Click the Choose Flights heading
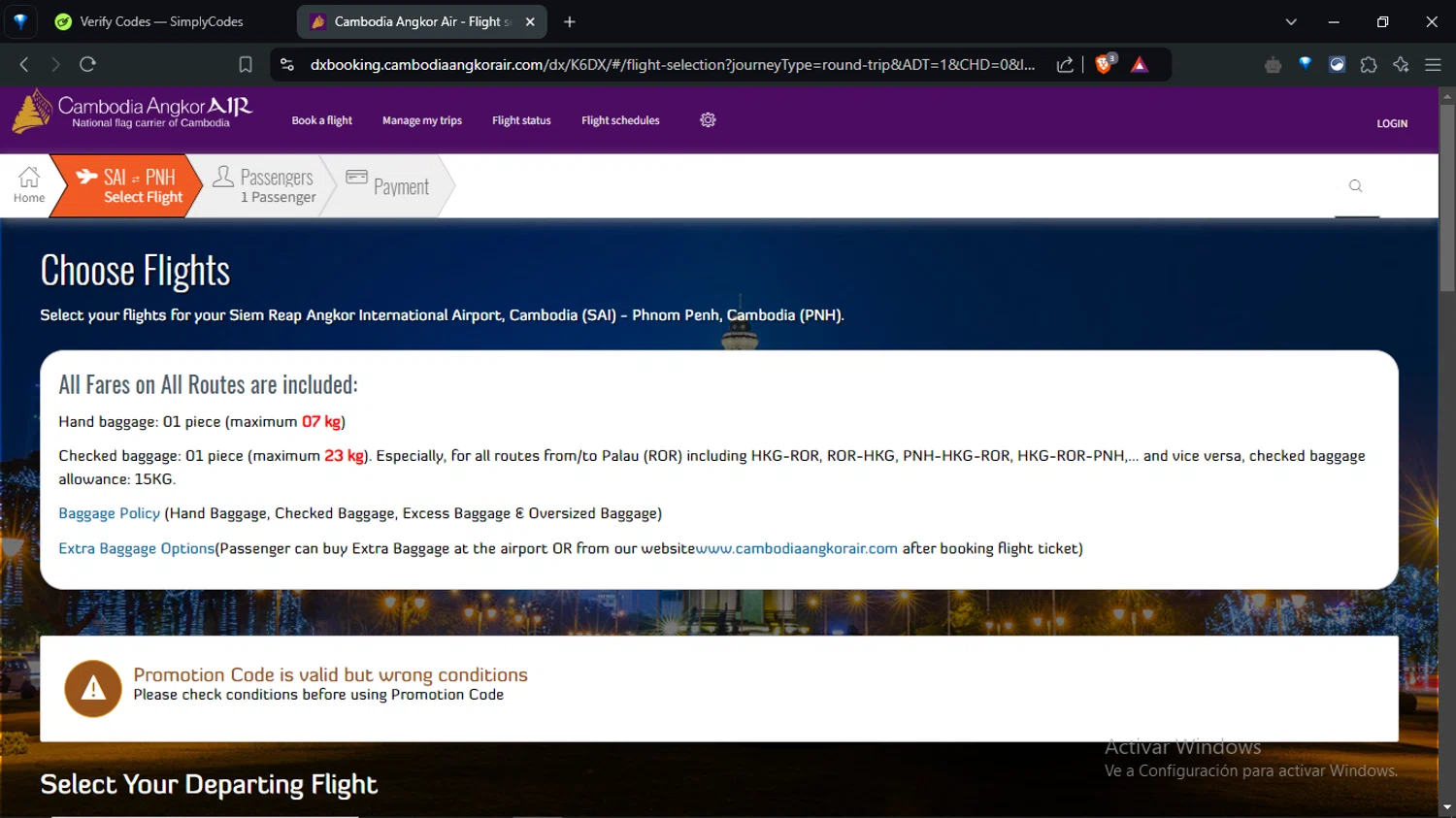 [135, 271]
